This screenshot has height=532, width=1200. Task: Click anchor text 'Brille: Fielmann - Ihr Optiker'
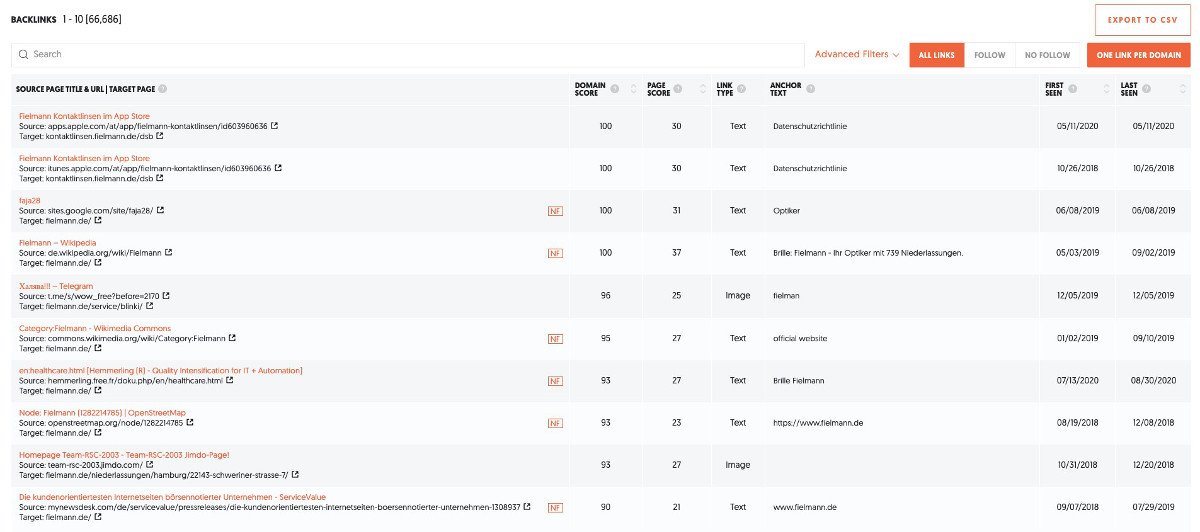coord(868,253)
